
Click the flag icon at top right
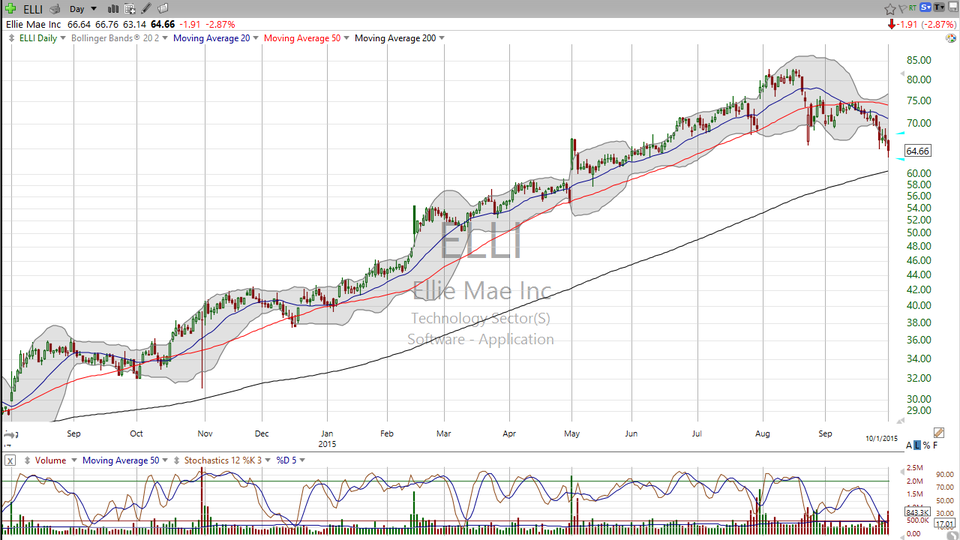point(902,9)
